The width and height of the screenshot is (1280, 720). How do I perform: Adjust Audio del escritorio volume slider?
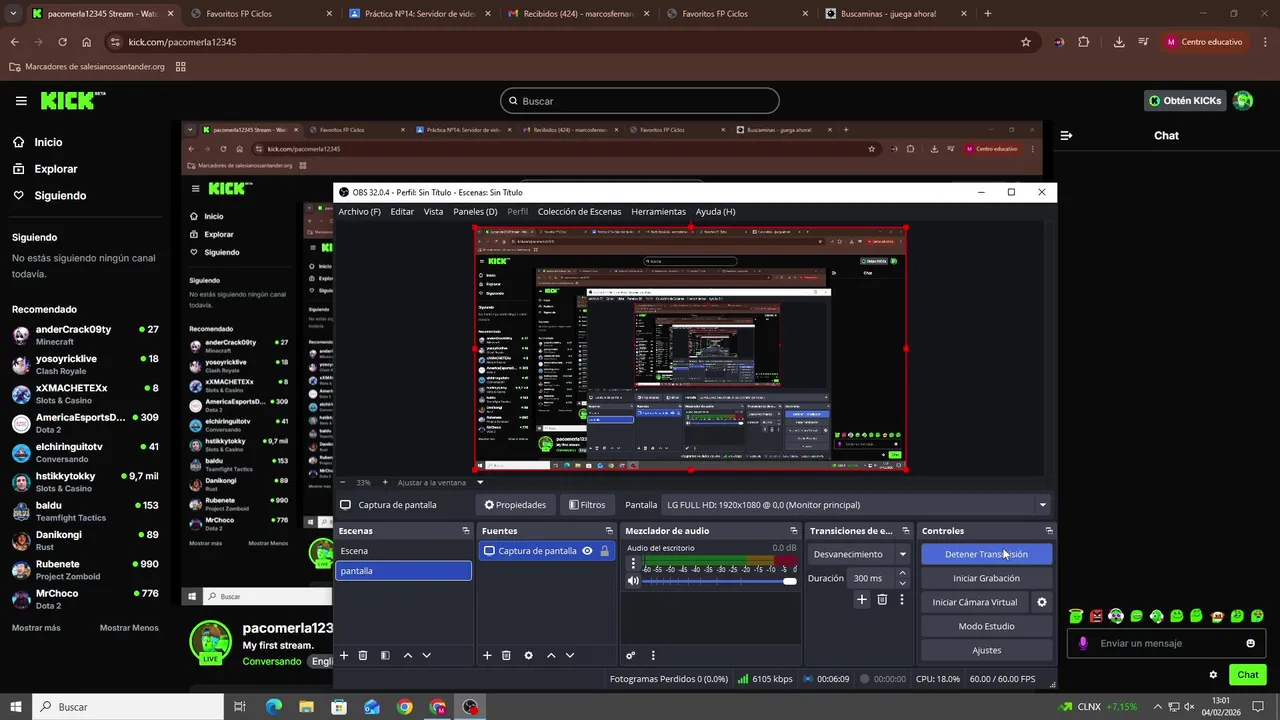(x=720, y=581)
